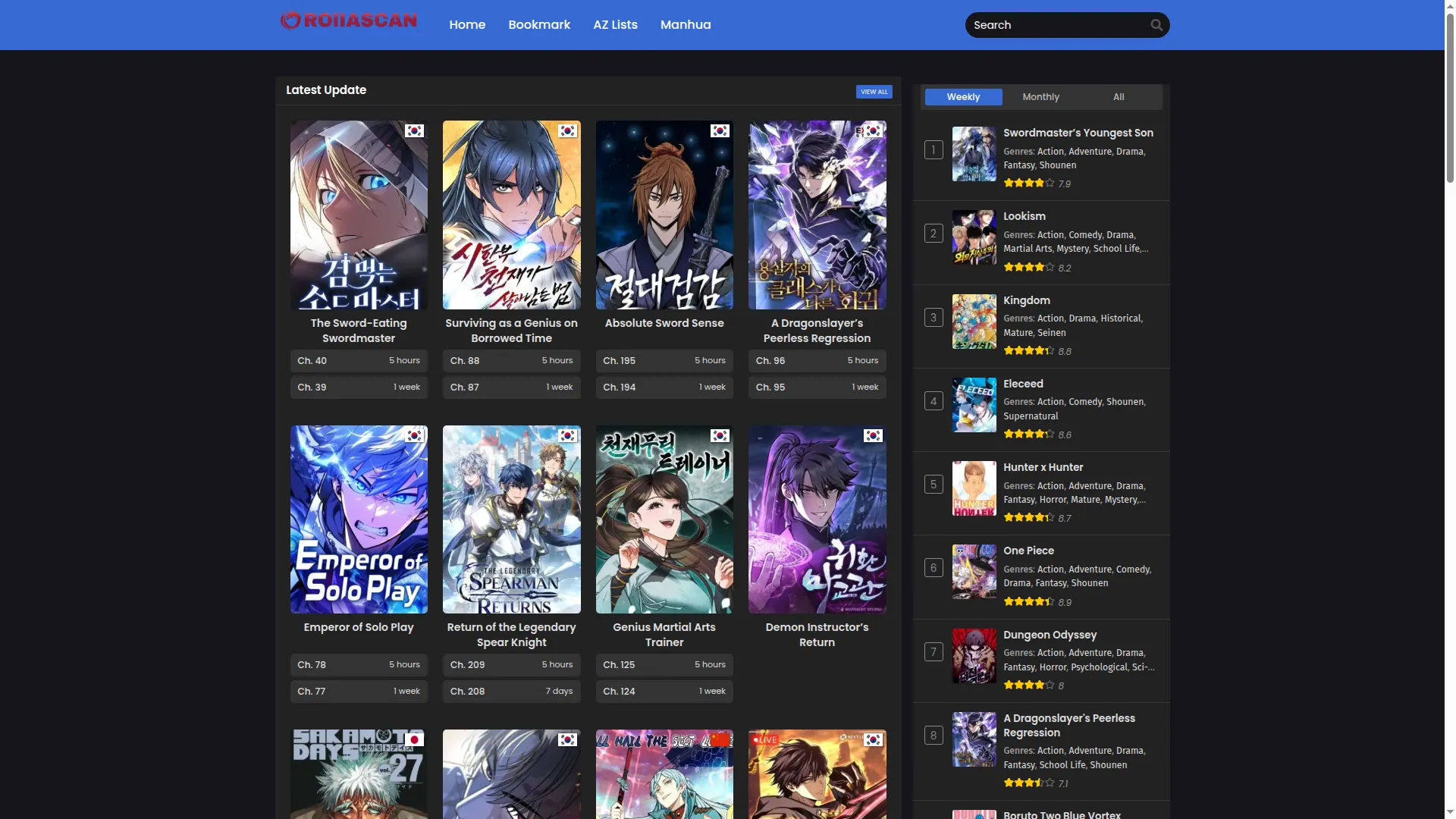Click the Return of the Legendary Spear Knight cover
Viewport: 1456px width, 819px height.
[x=512, y=519]
